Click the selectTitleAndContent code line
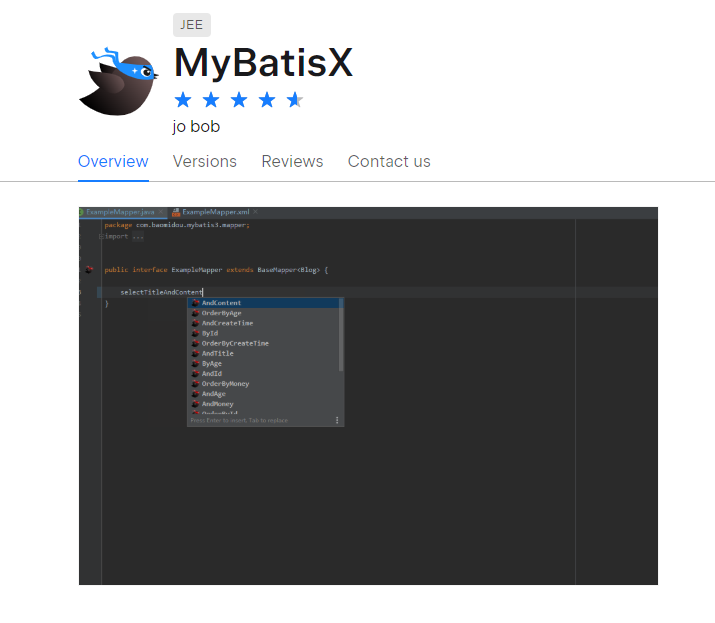The height and width of the screenshot is (623, 715). 161,292
